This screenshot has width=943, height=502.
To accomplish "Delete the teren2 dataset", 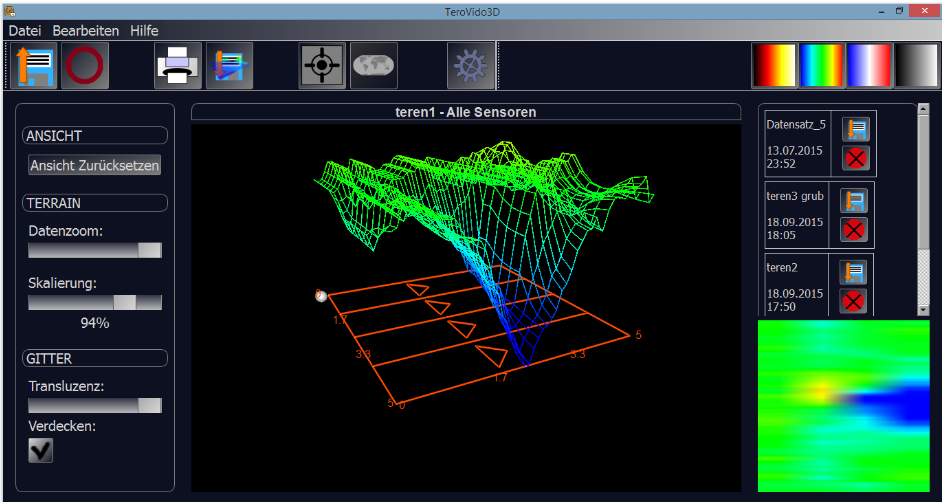I will (853, 301).
